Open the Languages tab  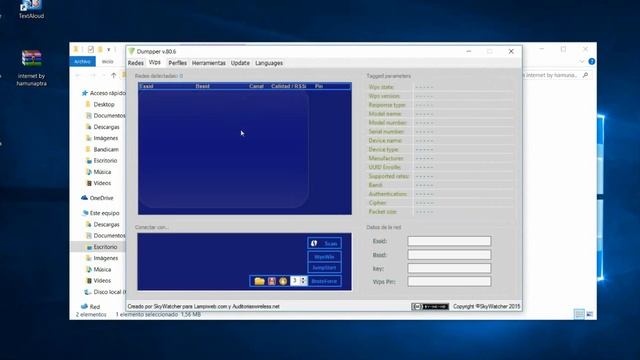pos(269,63)
